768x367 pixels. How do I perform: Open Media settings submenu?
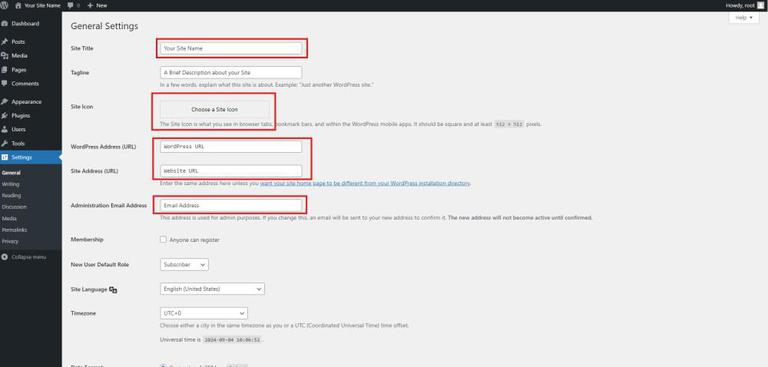point(9,219)
